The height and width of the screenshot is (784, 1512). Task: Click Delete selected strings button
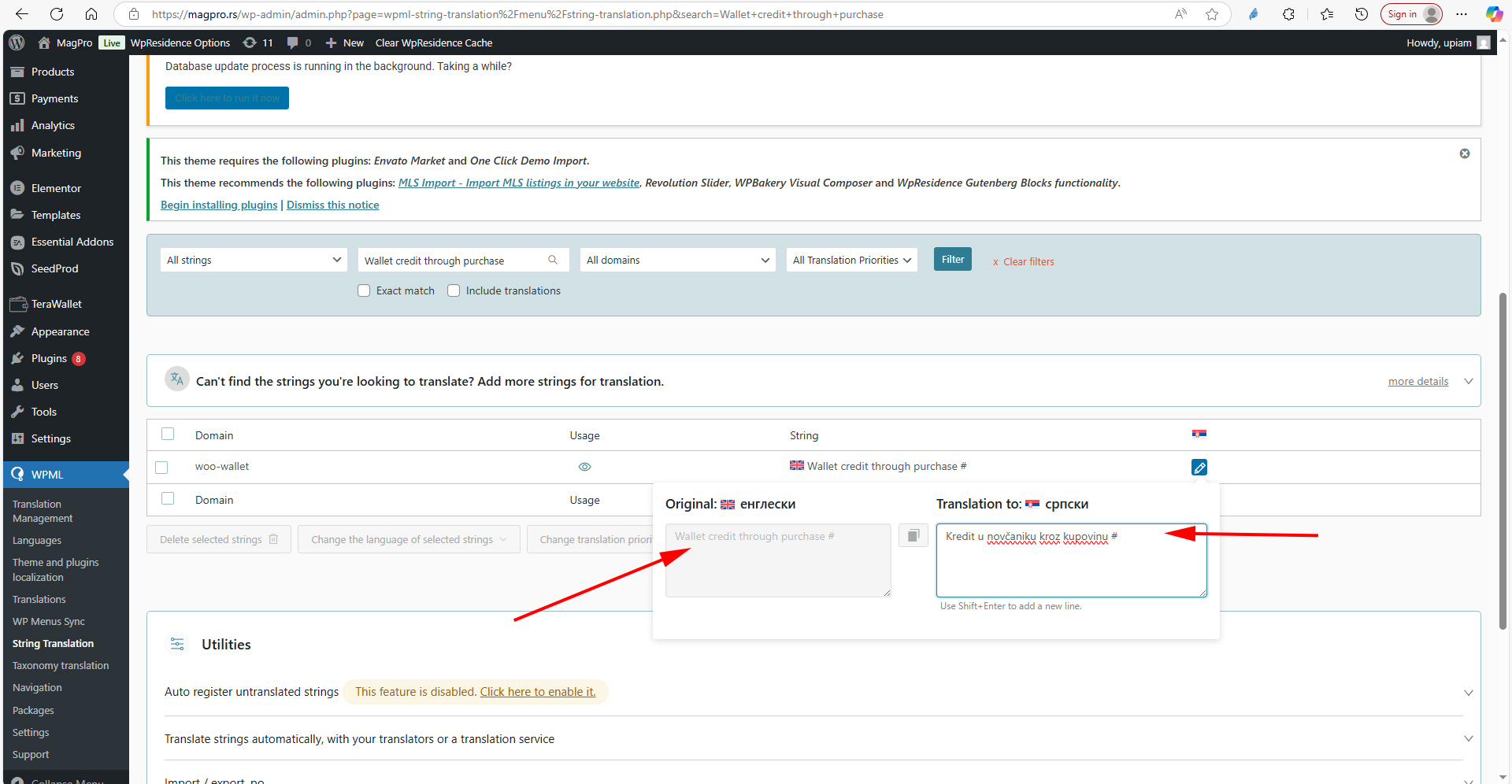coord(219,539)
